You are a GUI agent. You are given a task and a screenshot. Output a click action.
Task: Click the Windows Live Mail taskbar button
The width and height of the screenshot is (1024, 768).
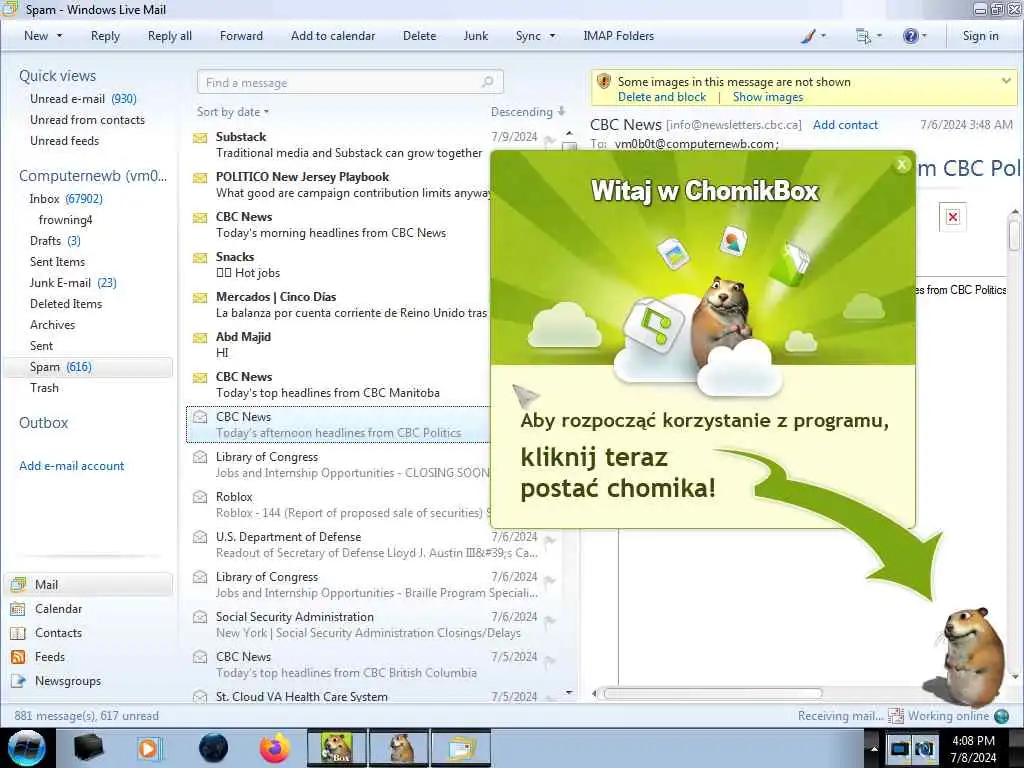click(461, 748)
